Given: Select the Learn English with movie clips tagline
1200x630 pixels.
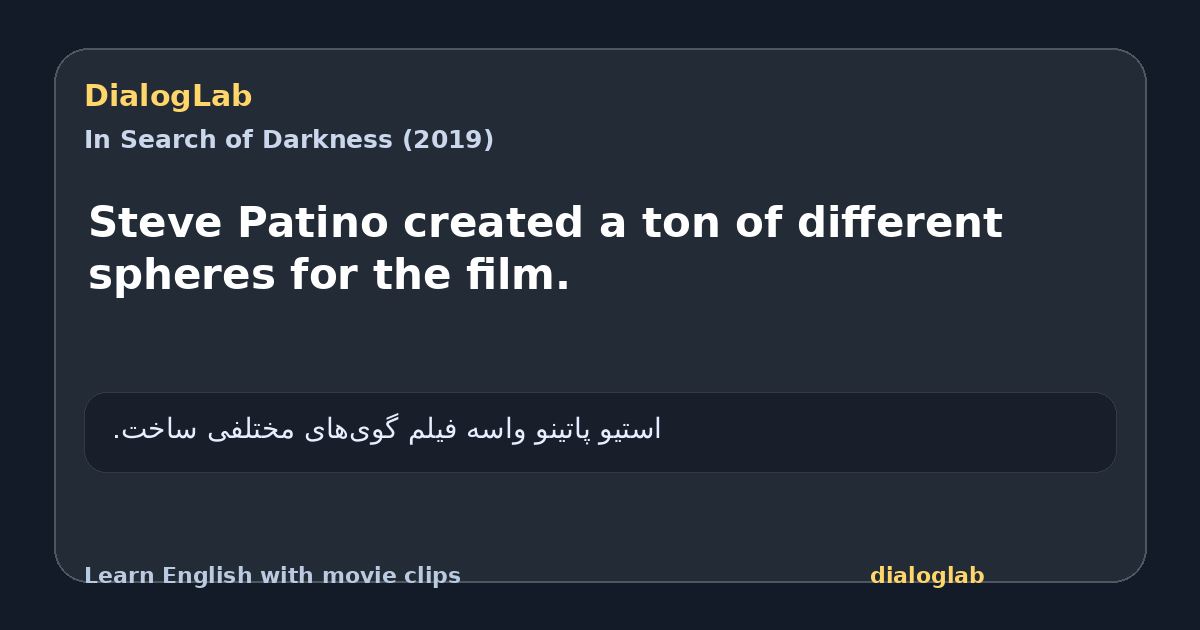Looking at the screenshot, I should (x=272, y=576).
